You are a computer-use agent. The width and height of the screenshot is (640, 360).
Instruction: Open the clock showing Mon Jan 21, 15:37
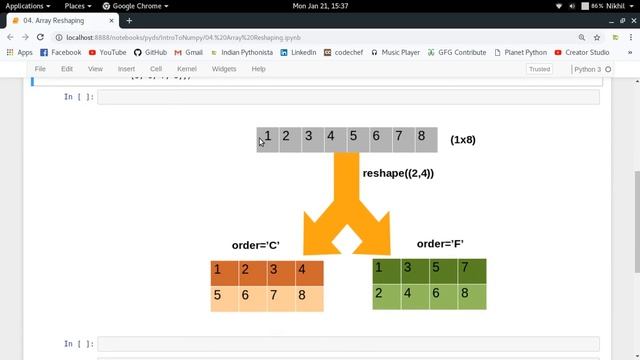pyautogui.click(x=320, y=6)
